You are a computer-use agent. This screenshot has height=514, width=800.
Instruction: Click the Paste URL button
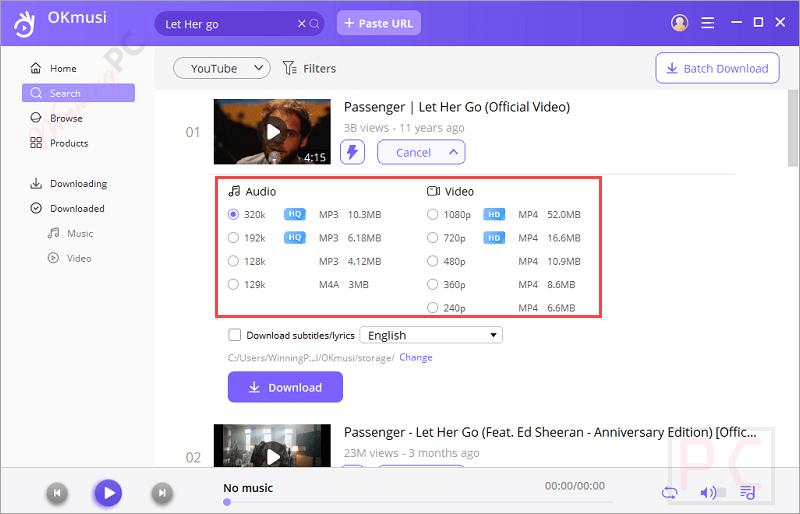[379, 23]
